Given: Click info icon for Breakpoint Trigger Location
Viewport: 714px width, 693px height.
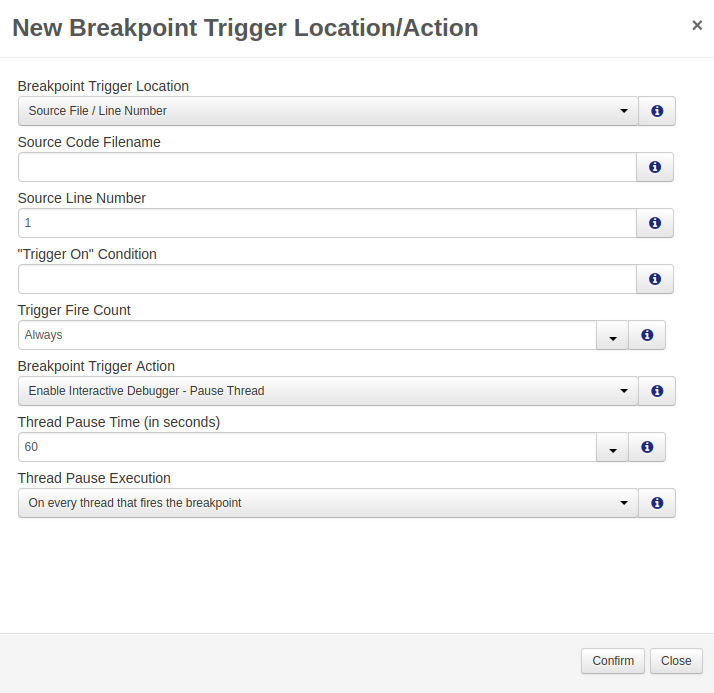Looking at the screenshot, I should pyautogui.click(x=657, y=111).
